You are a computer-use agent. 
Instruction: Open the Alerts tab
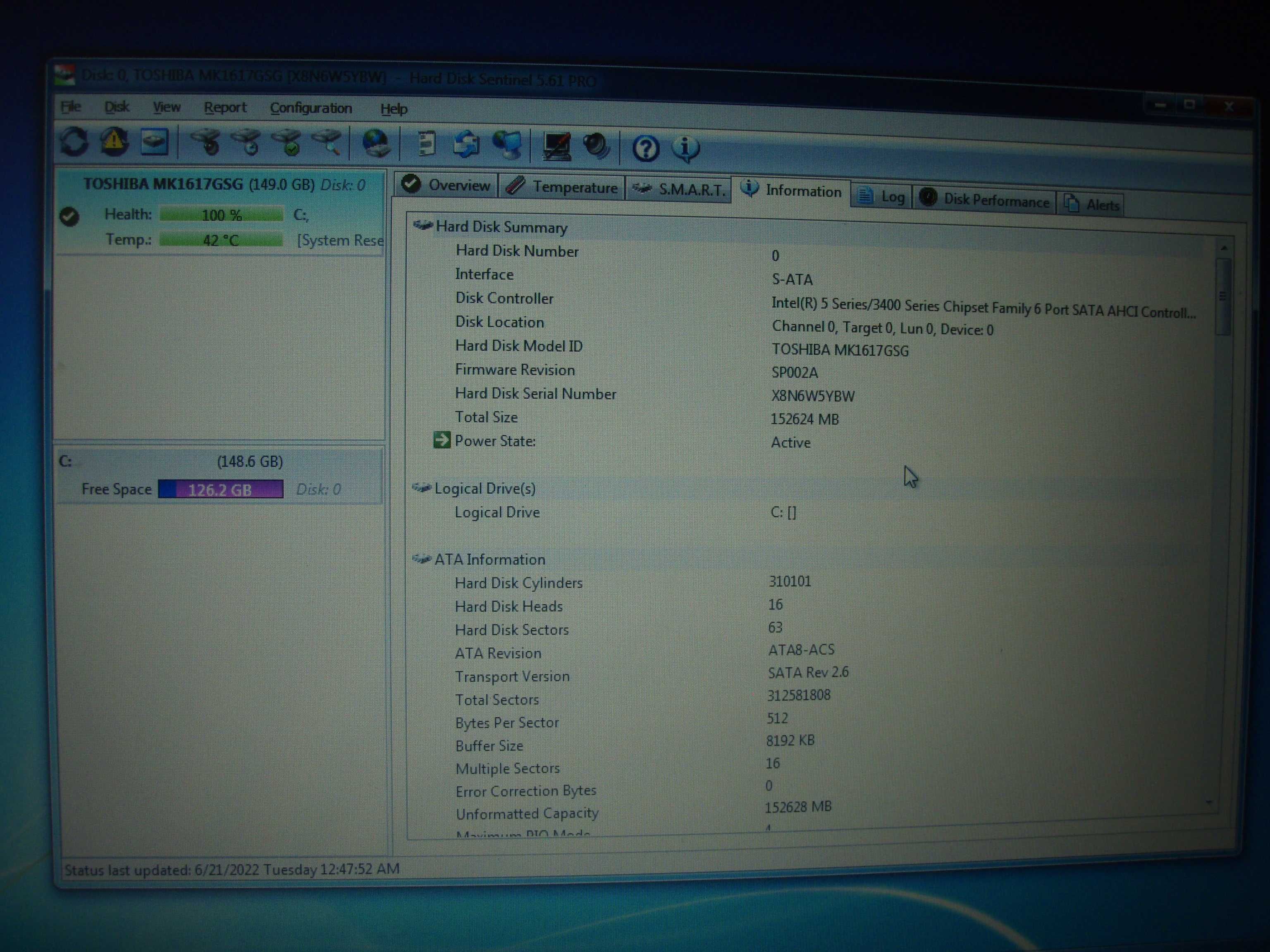pyautogui.click(x=1091, y=204)
